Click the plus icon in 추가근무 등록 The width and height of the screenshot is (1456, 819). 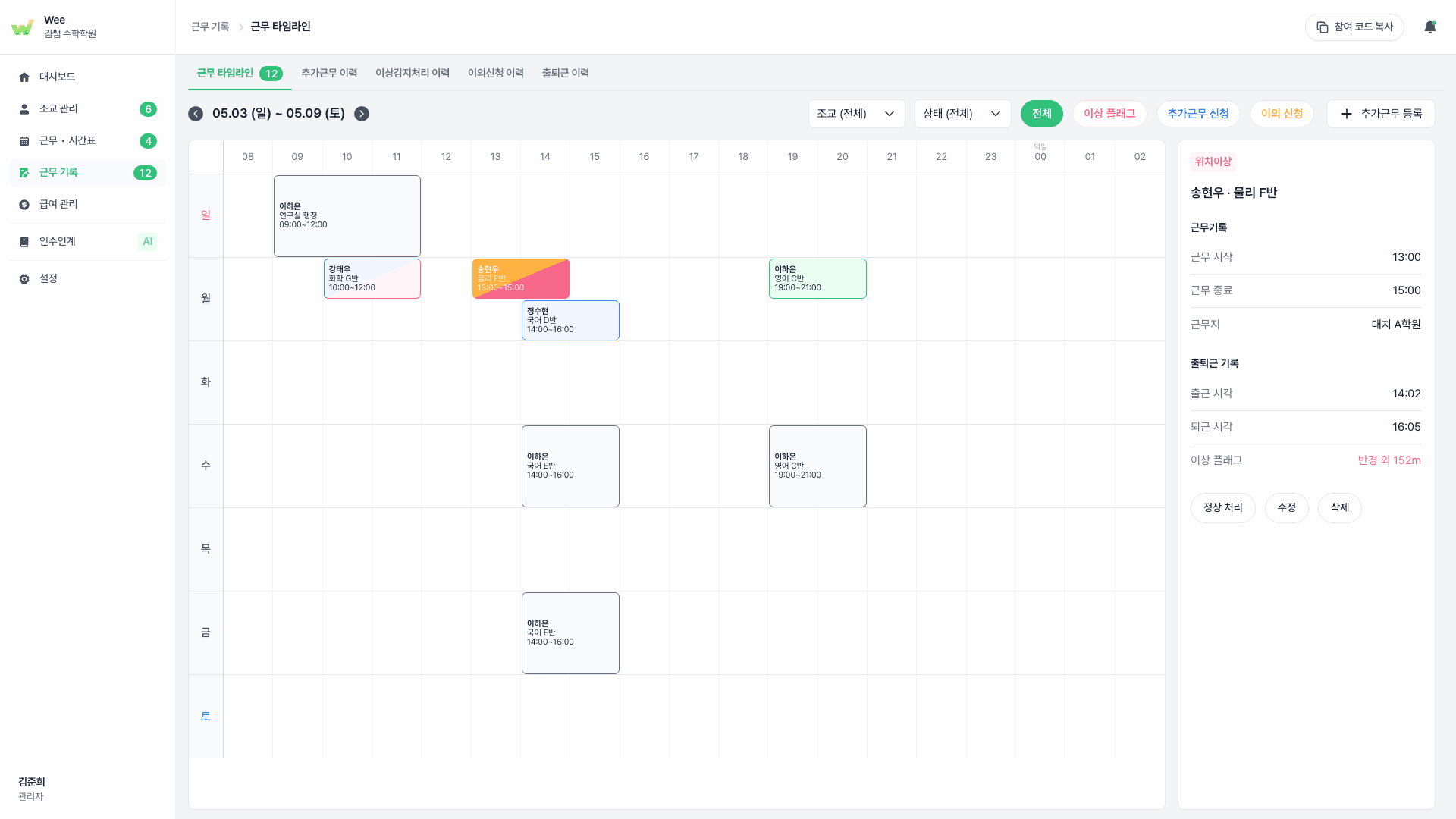pos(1347,114)
